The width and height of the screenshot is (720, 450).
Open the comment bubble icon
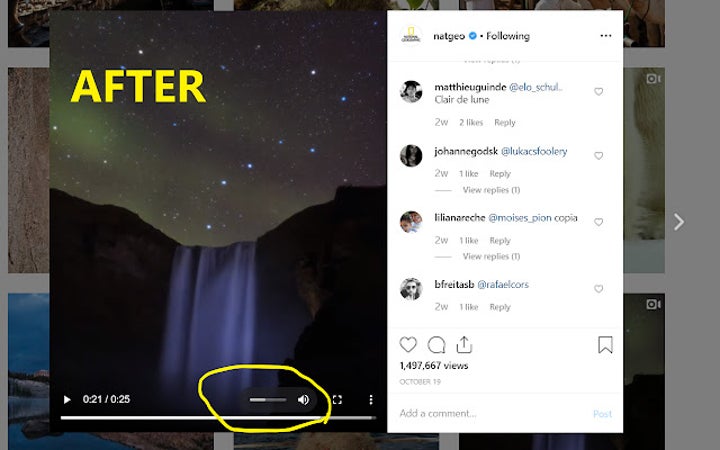436,345
